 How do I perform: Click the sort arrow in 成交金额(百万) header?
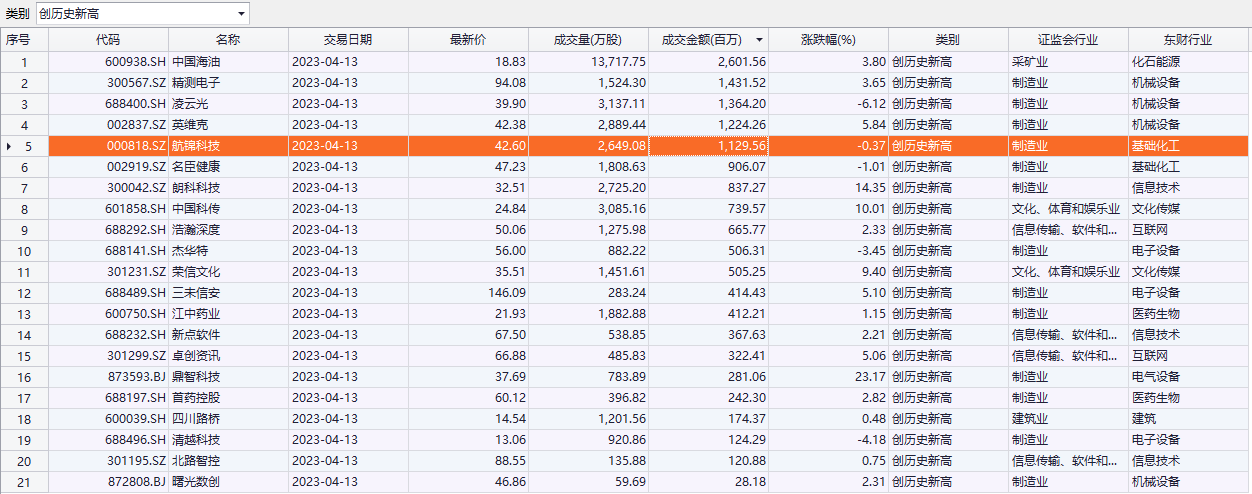tap(759, 40)
